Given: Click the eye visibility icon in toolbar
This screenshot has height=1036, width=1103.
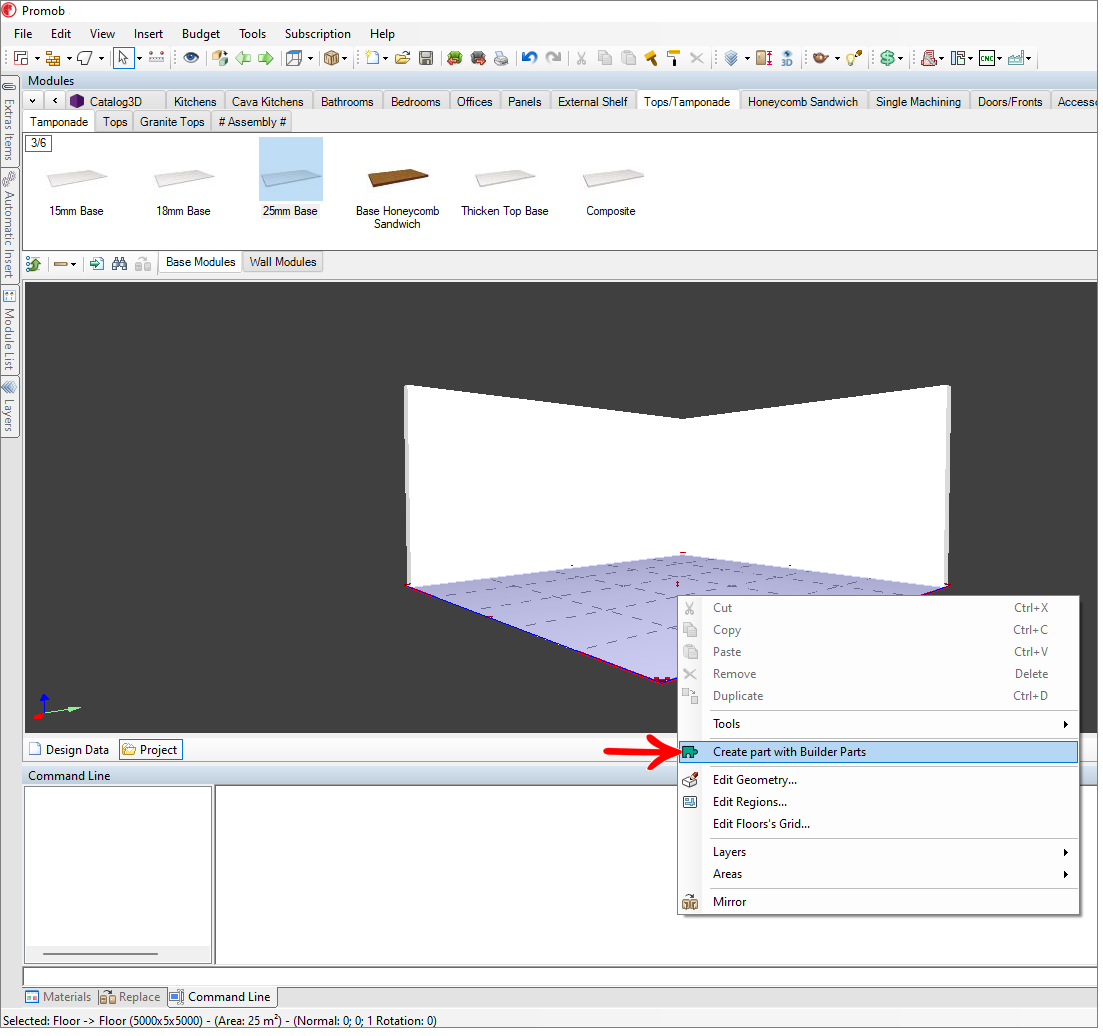Looking at the screenshot, I should (191, 58).
